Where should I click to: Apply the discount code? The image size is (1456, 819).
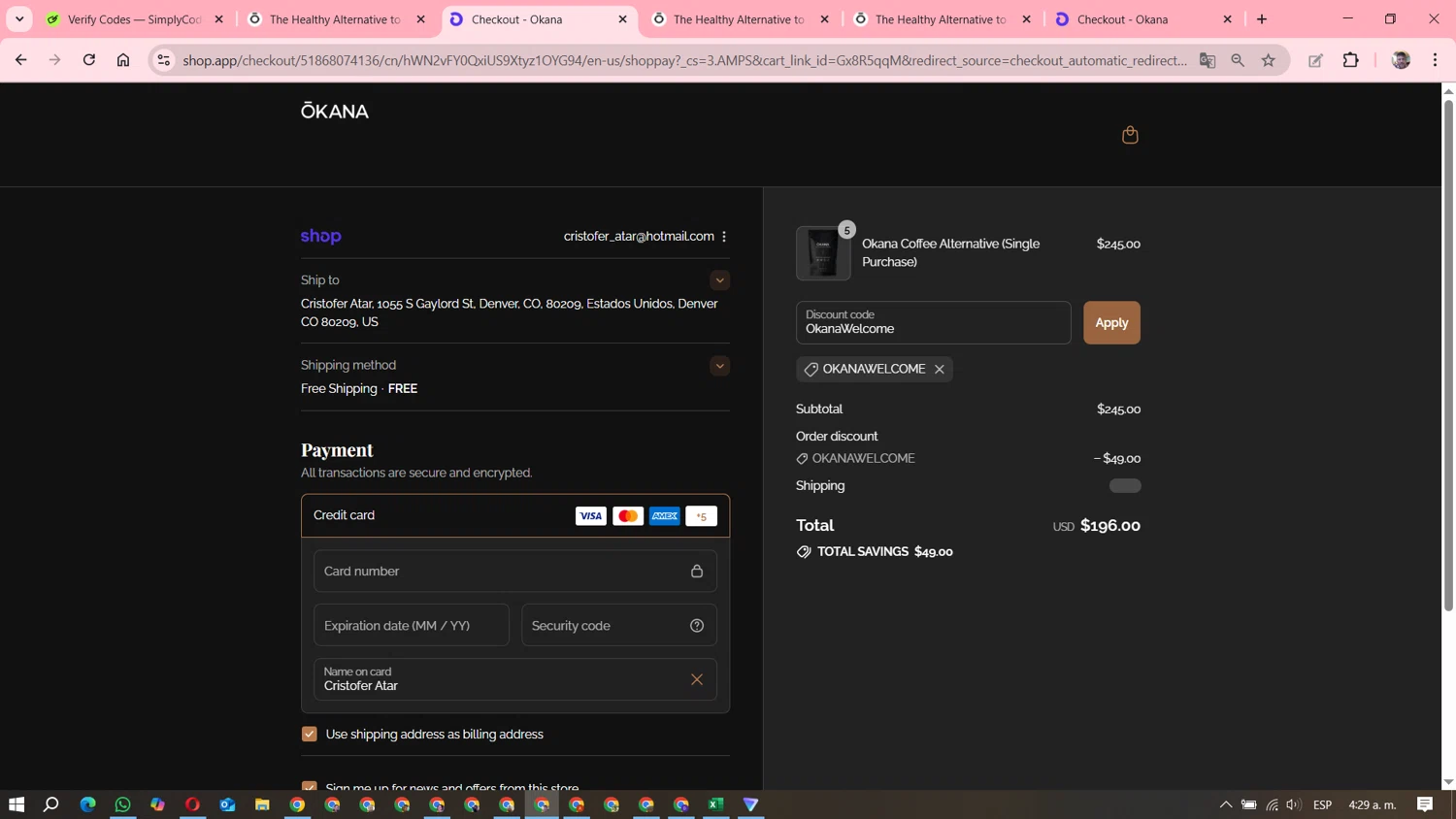click(x=1111, y=322)
